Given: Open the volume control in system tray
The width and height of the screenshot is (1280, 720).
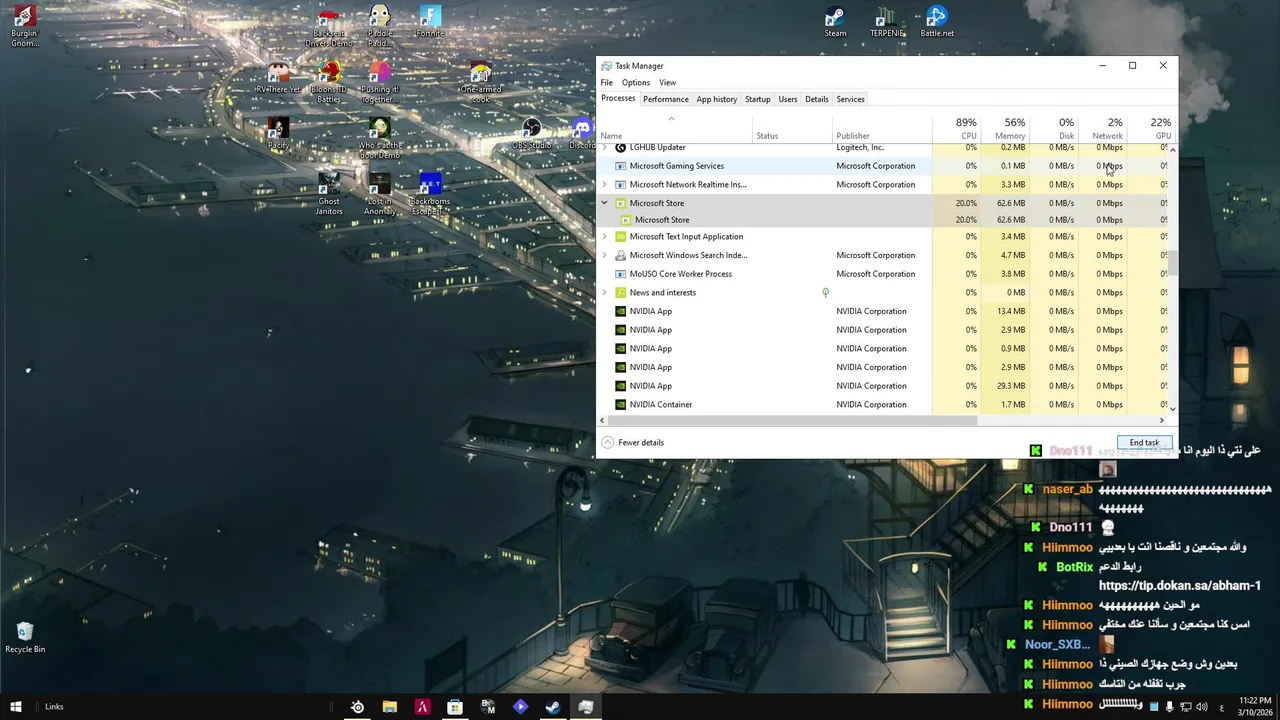Looking at the screenshot, I should tap(1201, 707).
